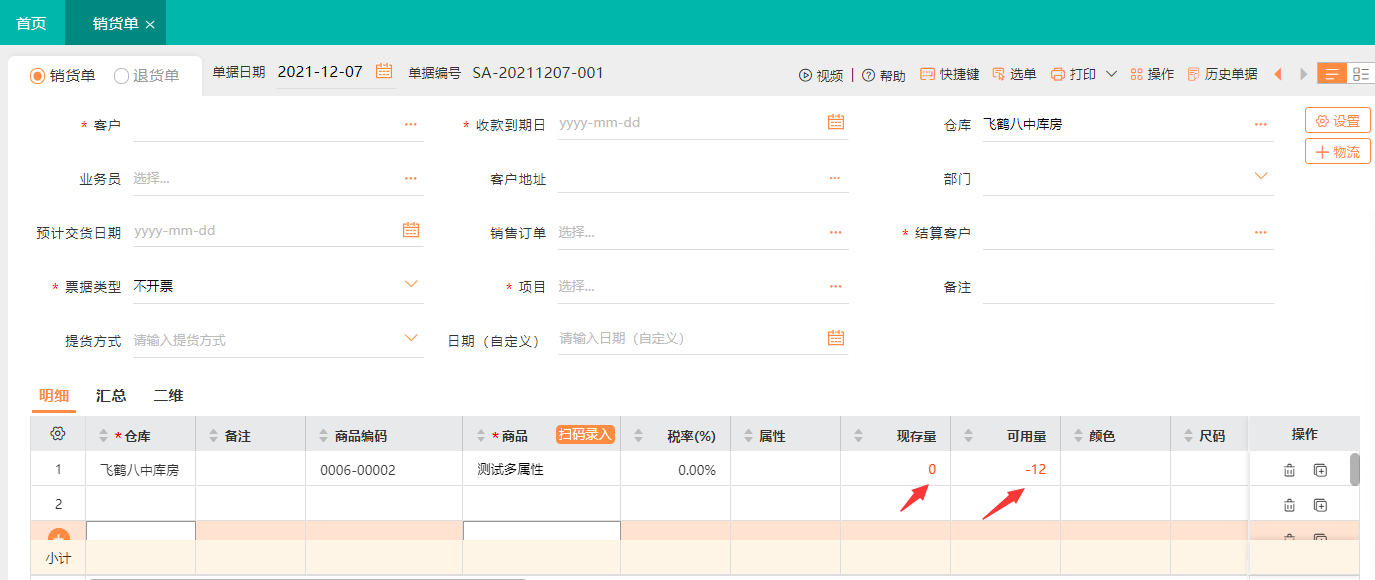Select the 退货单 radio button
This screenshot has width=1375, height=580.
(122, 76)
